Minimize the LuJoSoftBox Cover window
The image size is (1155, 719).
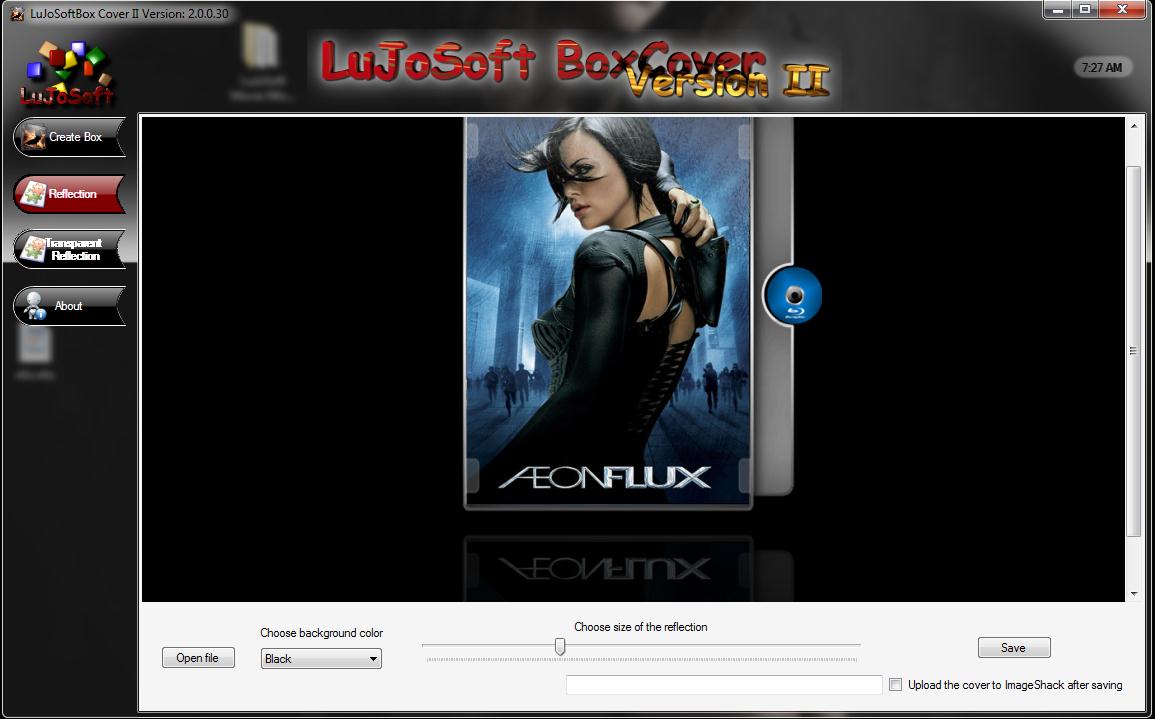(1058, 10)
